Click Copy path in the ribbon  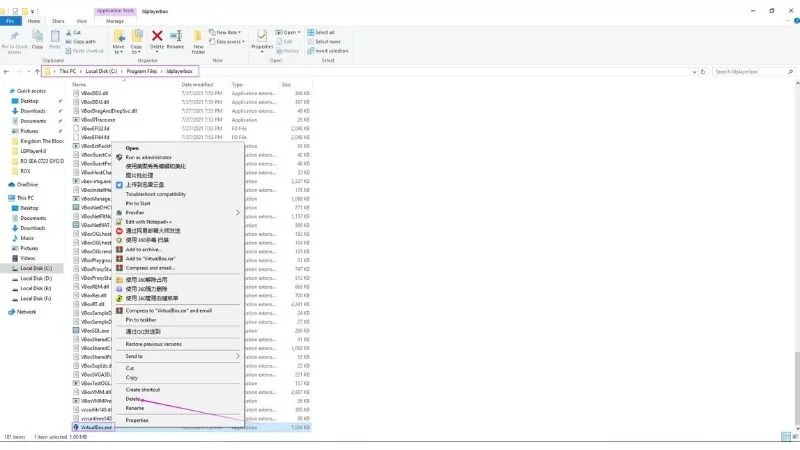81,41
